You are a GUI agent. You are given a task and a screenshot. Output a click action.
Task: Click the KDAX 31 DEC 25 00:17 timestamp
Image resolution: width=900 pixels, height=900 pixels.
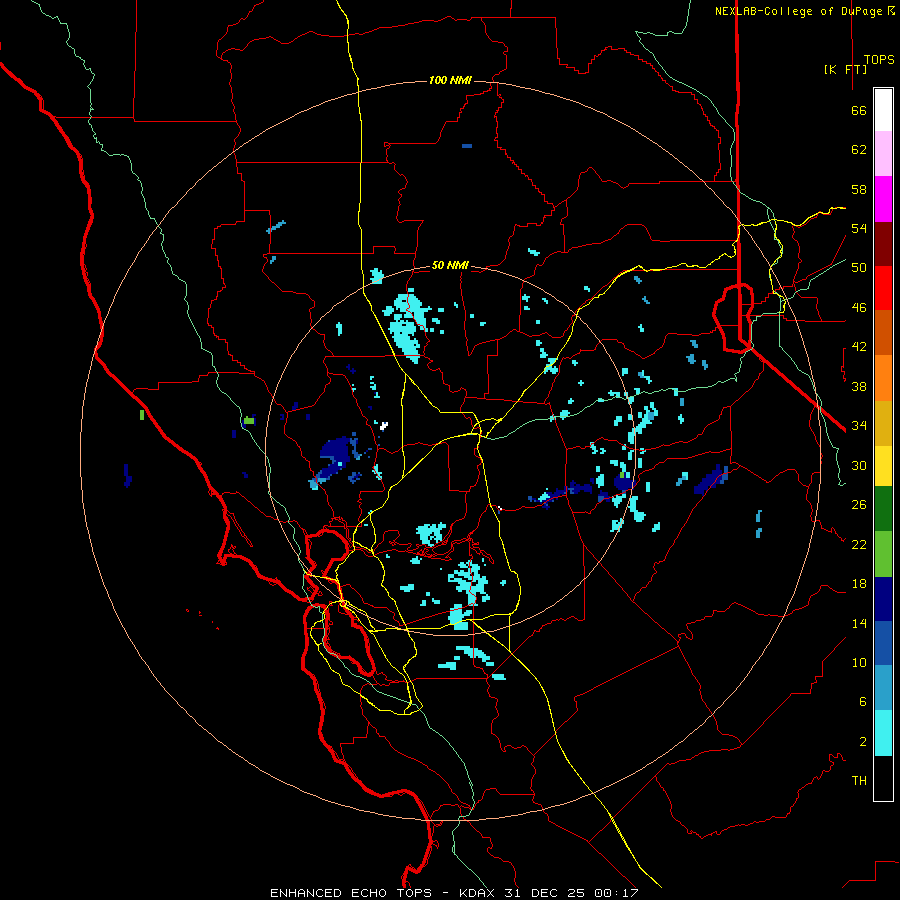click(549, 893)
